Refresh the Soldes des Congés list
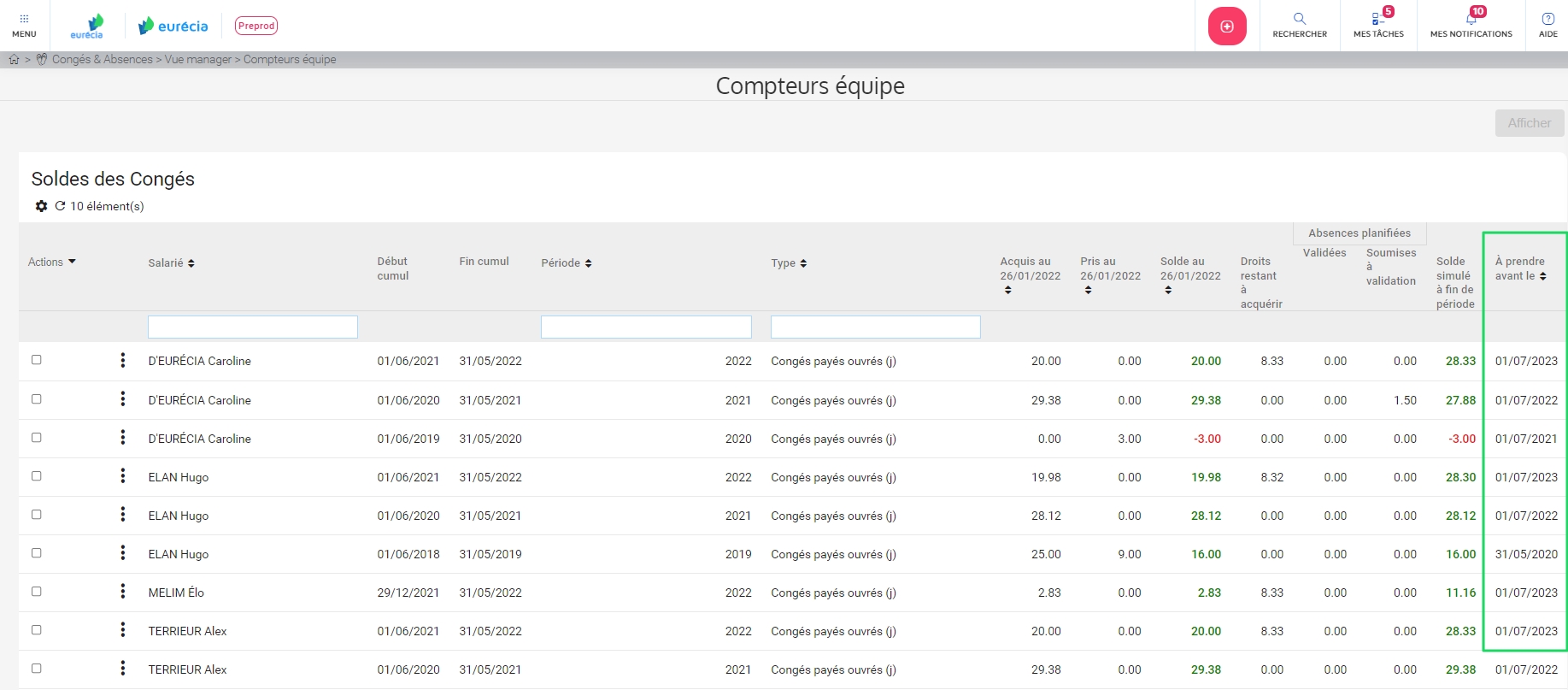1568x690 pixels. point(60,206)
